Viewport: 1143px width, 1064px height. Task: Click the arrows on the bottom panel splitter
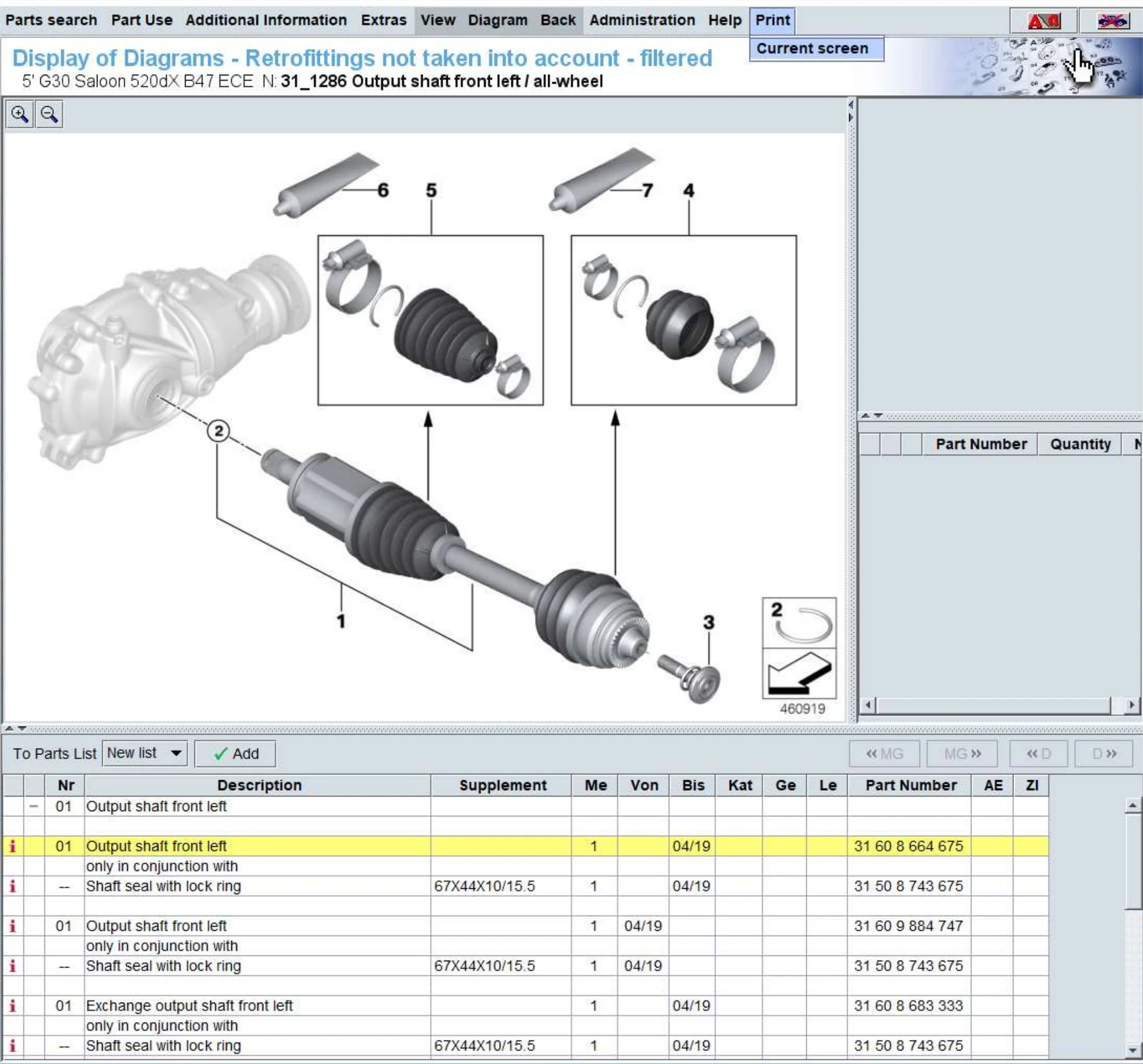tap(16, 728)
